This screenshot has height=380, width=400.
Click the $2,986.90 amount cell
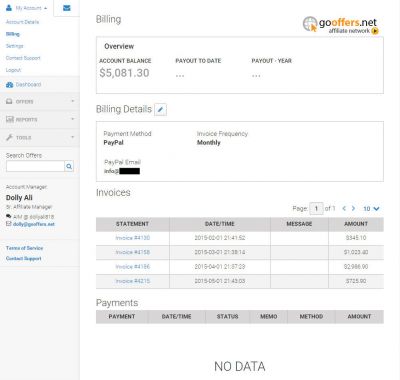click(356, 267)
